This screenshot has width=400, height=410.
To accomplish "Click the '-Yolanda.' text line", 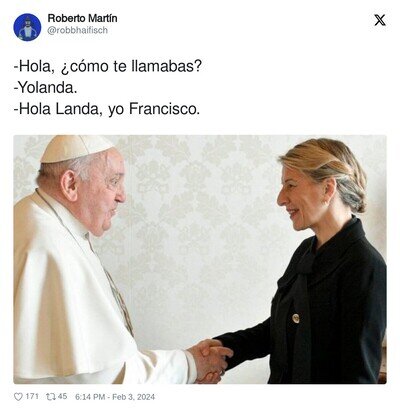I will (45, 88).
